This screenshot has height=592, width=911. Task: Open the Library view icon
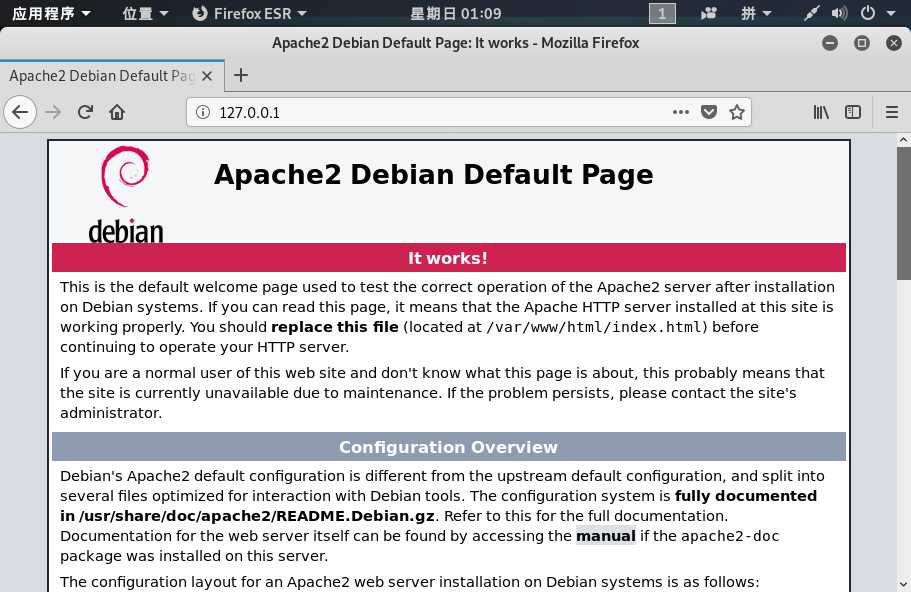point(821,112)
